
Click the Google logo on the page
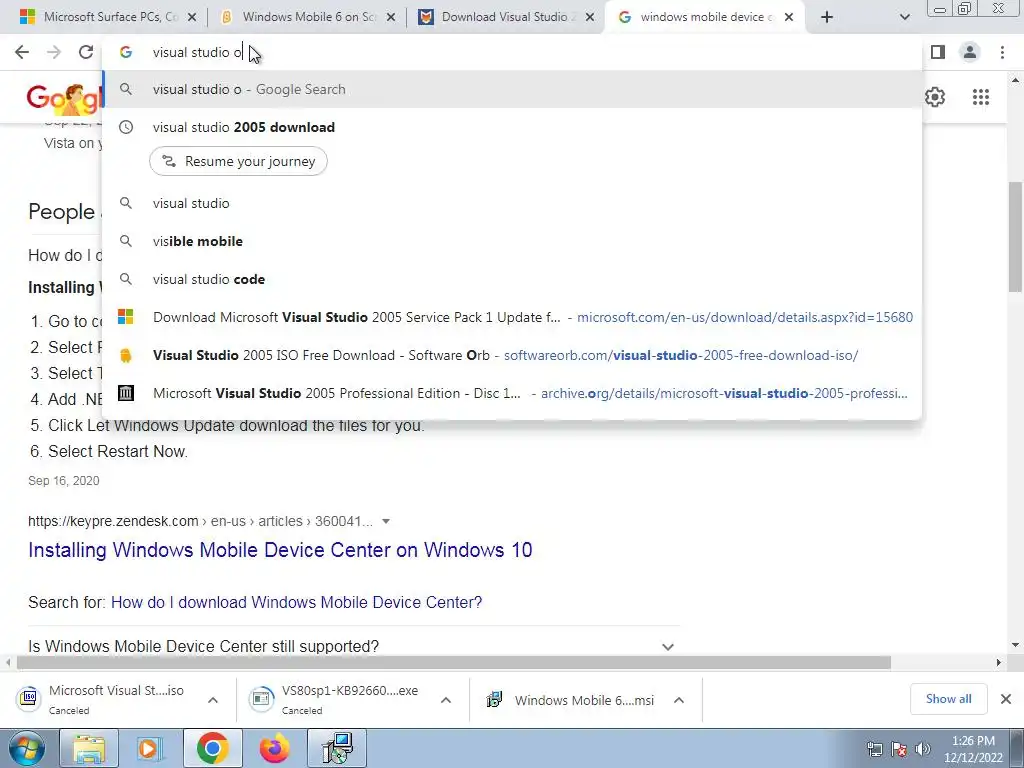[64, 98]
